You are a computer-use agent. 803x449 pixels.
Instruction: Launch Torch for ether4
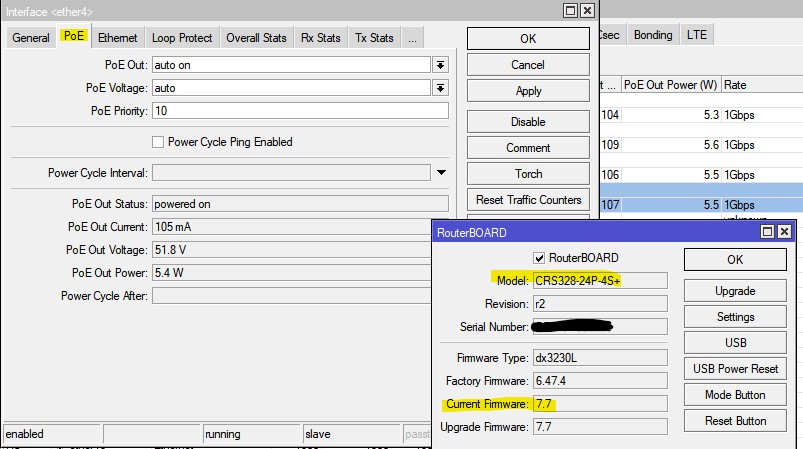(x=528, y=174)
